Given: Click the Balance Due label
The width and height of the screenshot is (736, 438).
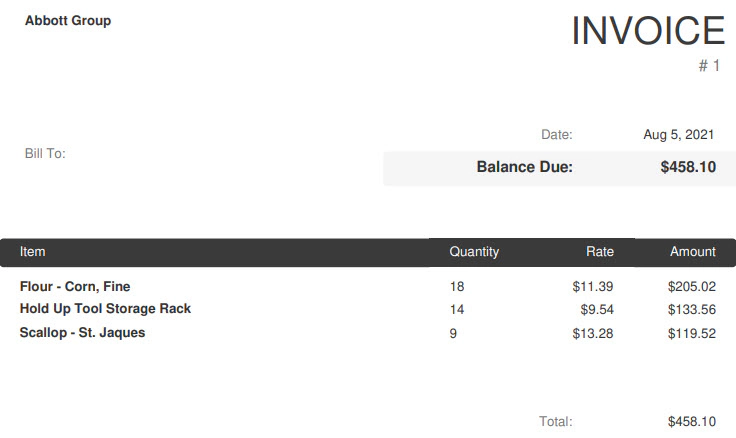Looking at the screenshot, I should click(x=525, y=167).
